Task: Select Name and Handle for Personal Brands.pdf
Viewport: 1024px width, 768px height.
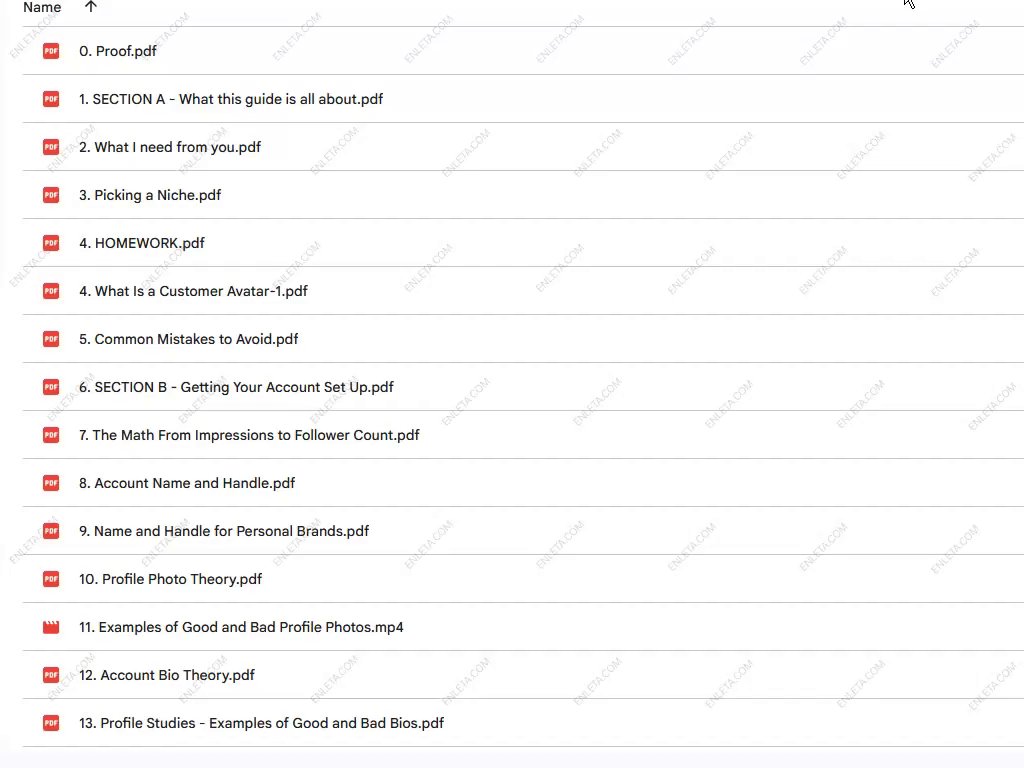Action: point(224,531)
